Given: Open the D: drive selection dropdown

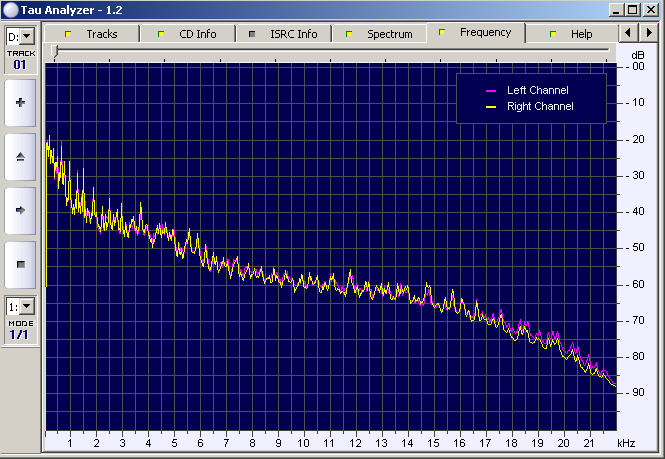Looking at the screenshot, I should 20,37.
